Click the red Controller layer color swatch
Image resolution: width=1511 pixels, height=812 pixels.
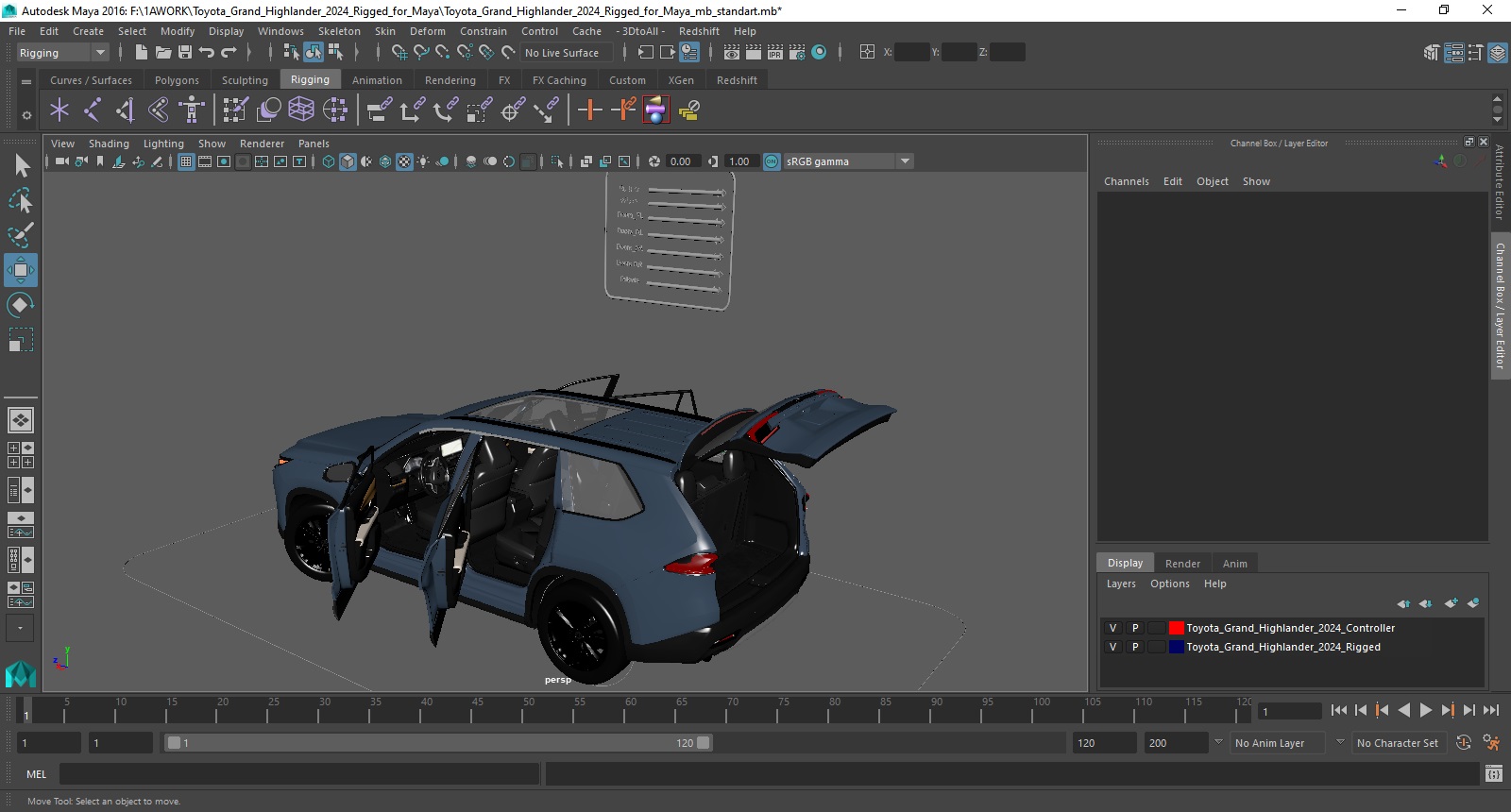click(1177, 628)
